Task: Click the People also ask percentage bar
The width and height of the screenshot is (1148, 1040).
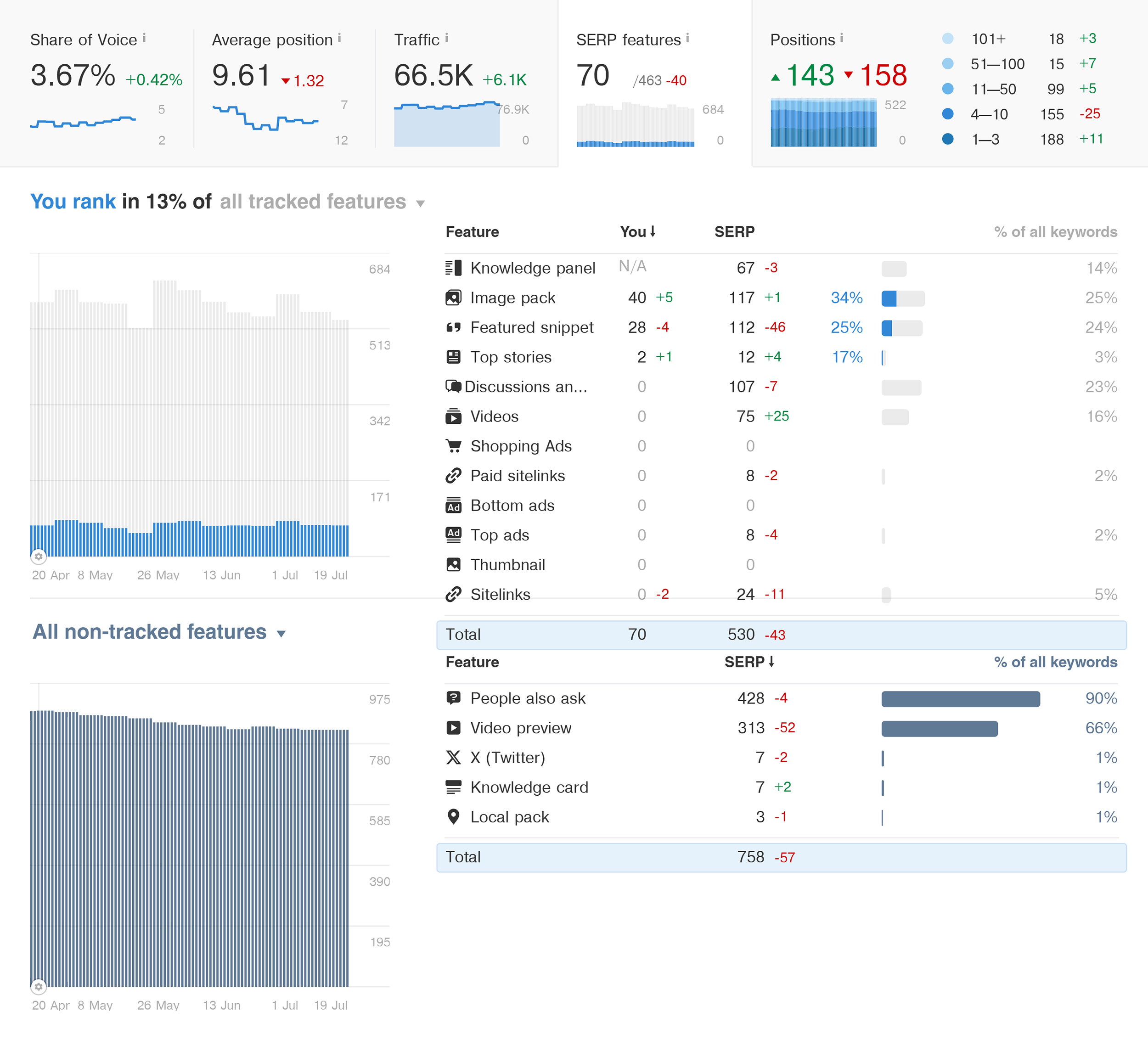Action: 961,698
